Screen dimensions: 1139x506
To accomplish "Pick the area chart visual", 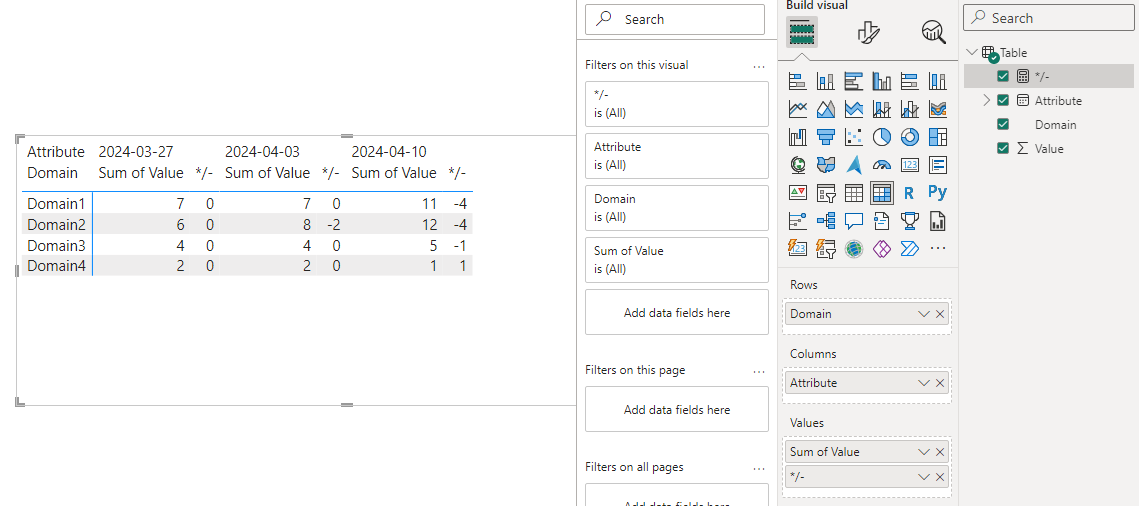I will point(825,109).
